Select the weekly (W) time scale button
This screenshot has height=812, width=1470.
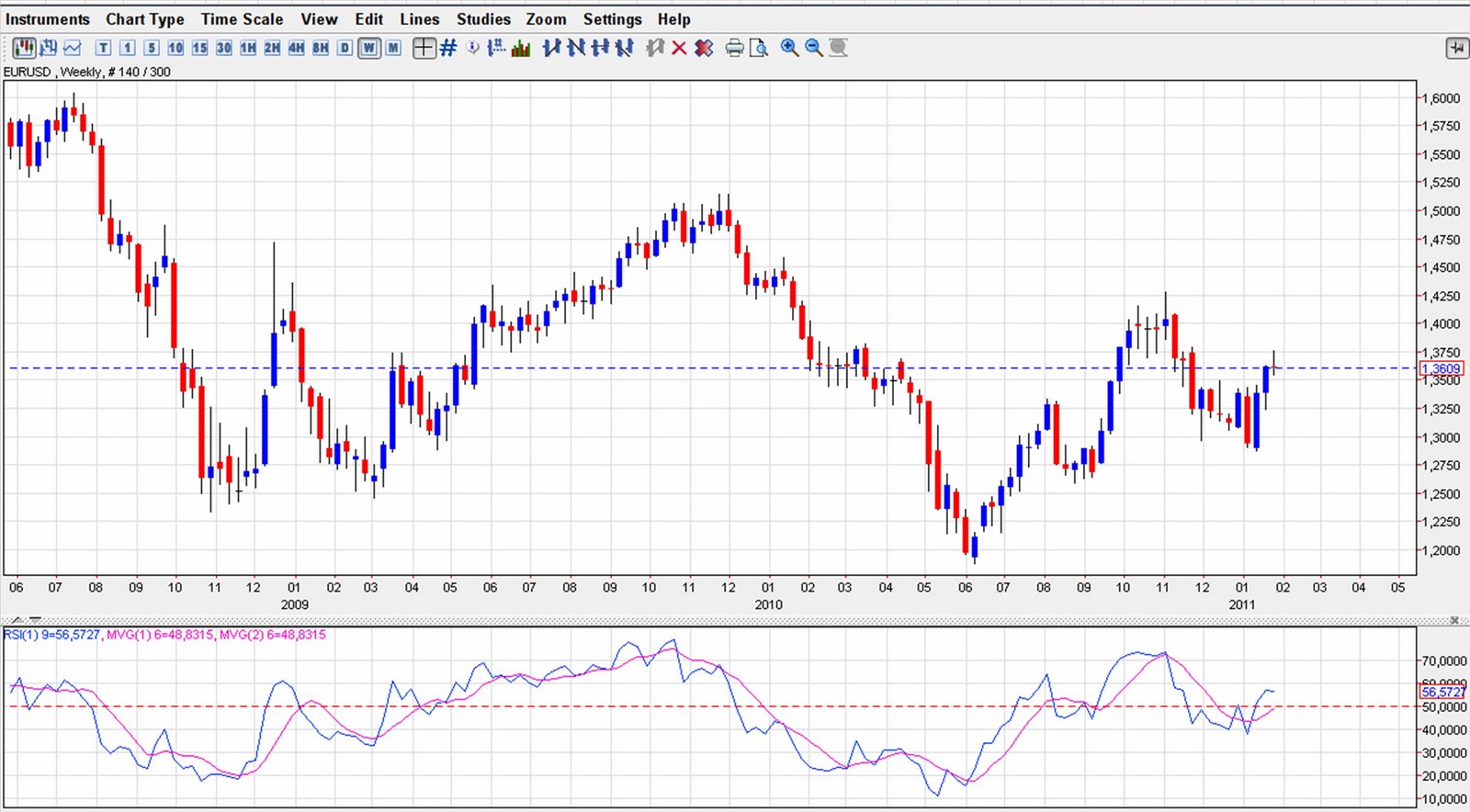pos(368,48)
